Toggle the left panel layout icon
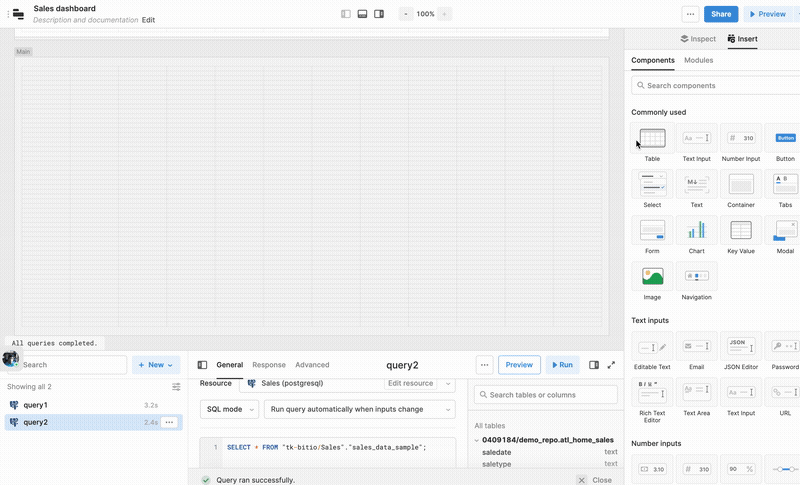Viewport: 800px width, 485px height. pos(346,14)
